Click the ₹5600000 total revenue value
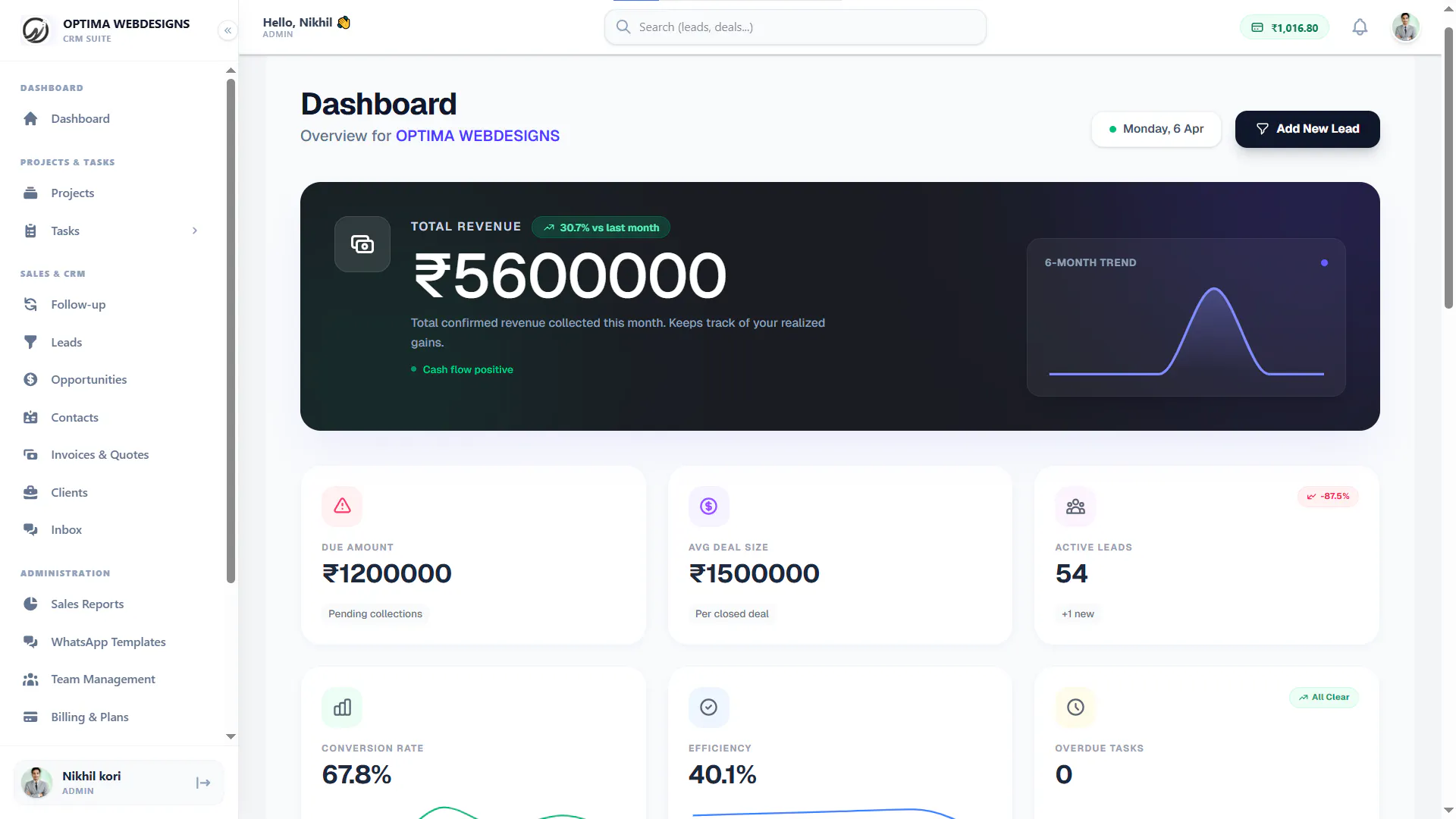 tap(570, 276)
